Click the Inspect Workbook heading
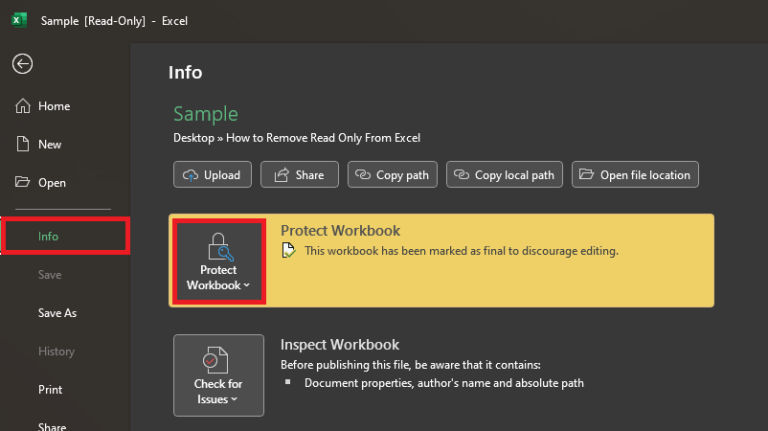The height and width of the screenshot is (431, 768). [x=340, y=344]
